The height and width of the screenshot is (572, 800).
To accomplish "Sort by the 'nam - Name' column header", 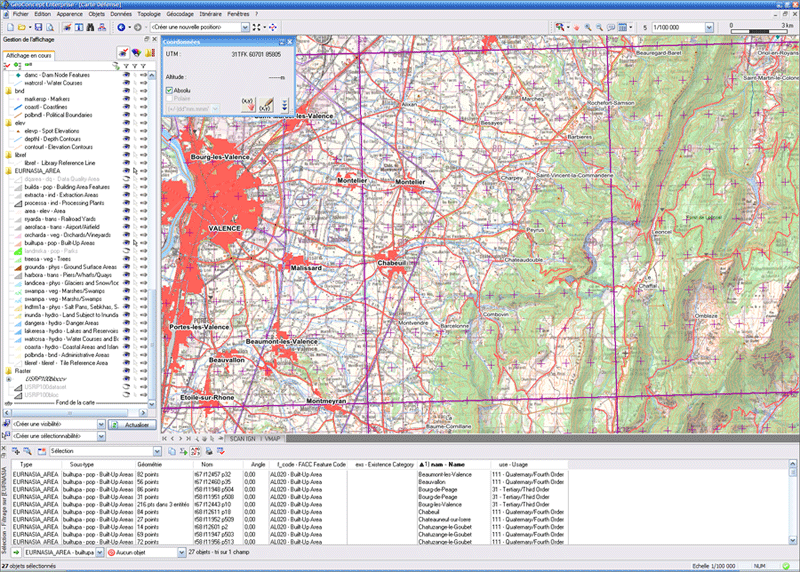I will [453, 464].
